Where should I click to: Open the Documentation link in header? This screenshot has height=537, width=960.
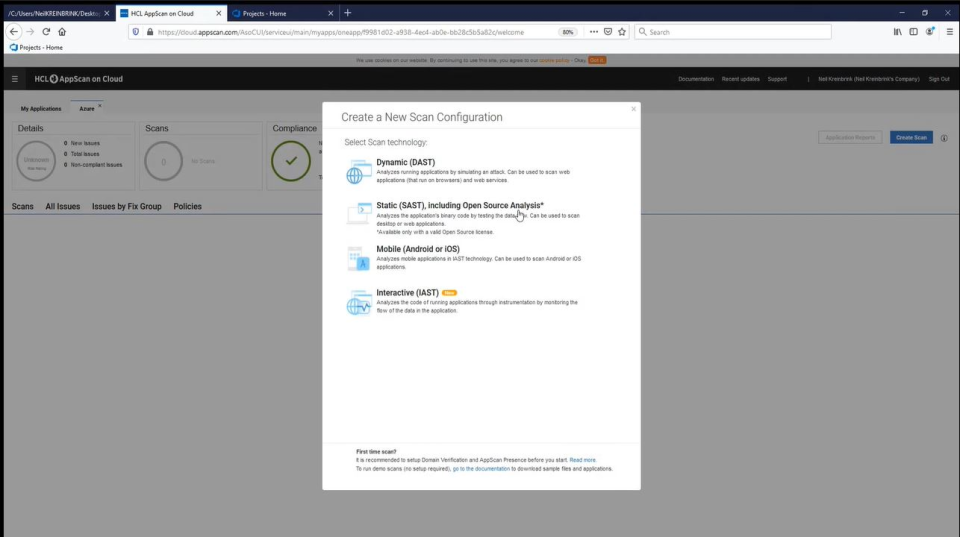(x=696, y=79)
